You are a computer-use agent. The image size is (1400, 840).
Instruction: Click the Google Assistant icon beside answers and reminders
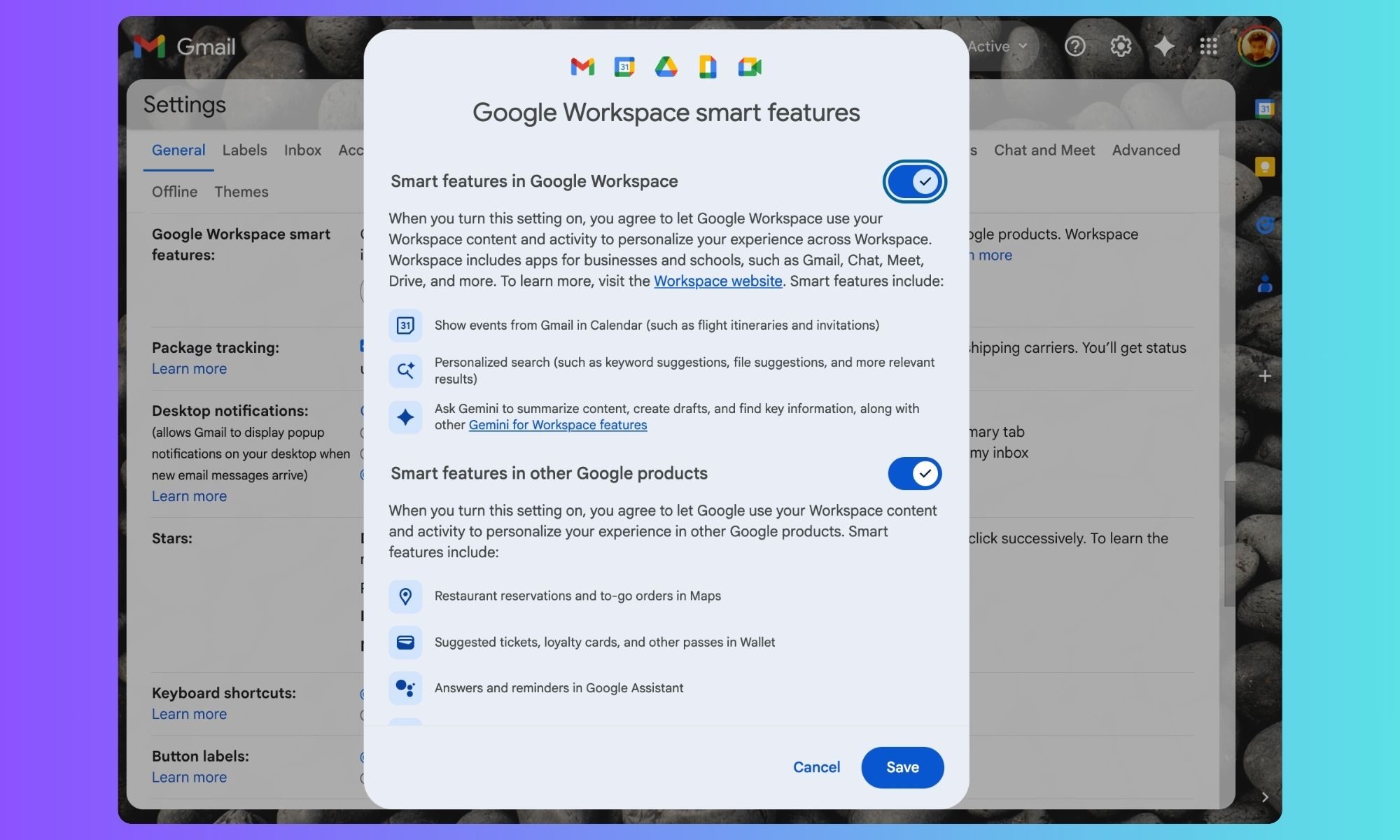click(405, 688)
